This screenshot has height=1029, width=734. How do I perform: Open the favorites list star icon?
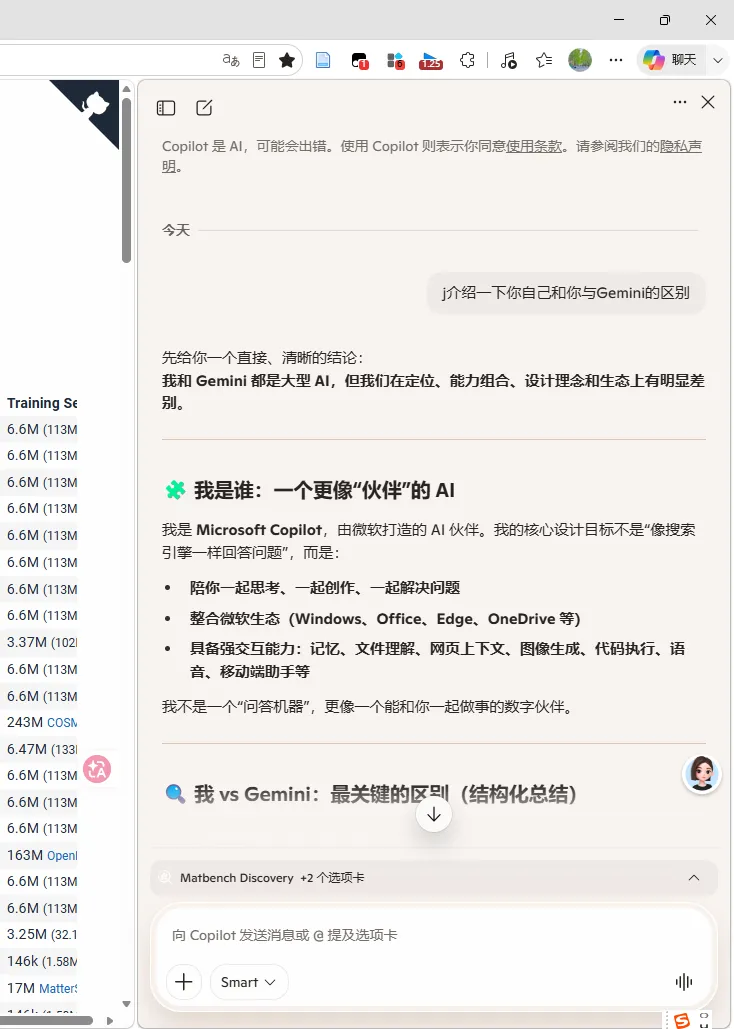(x=544, y=60)
